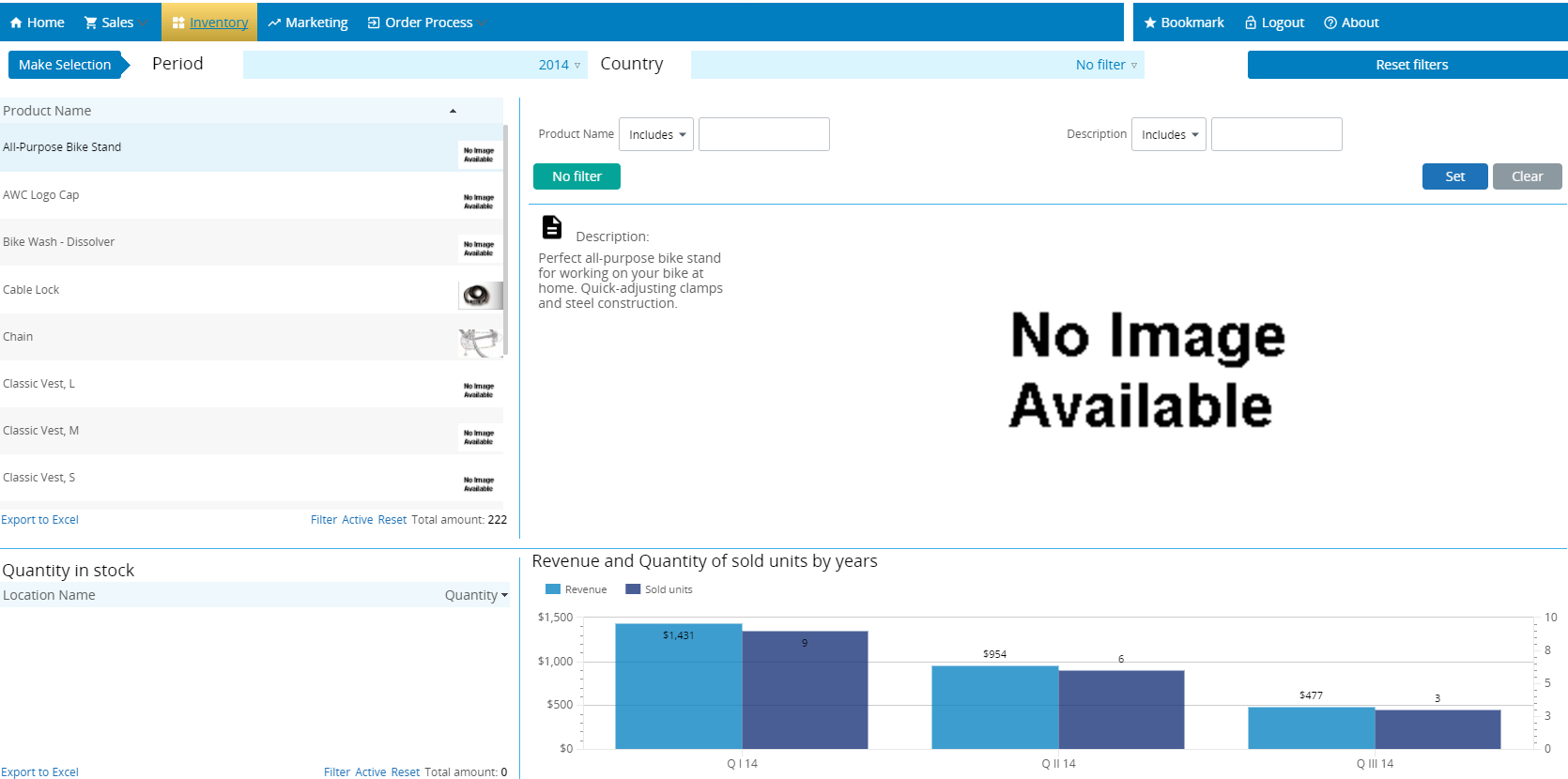
Task: Click Export to Excel under product list
Action: [x=39, y=520]
